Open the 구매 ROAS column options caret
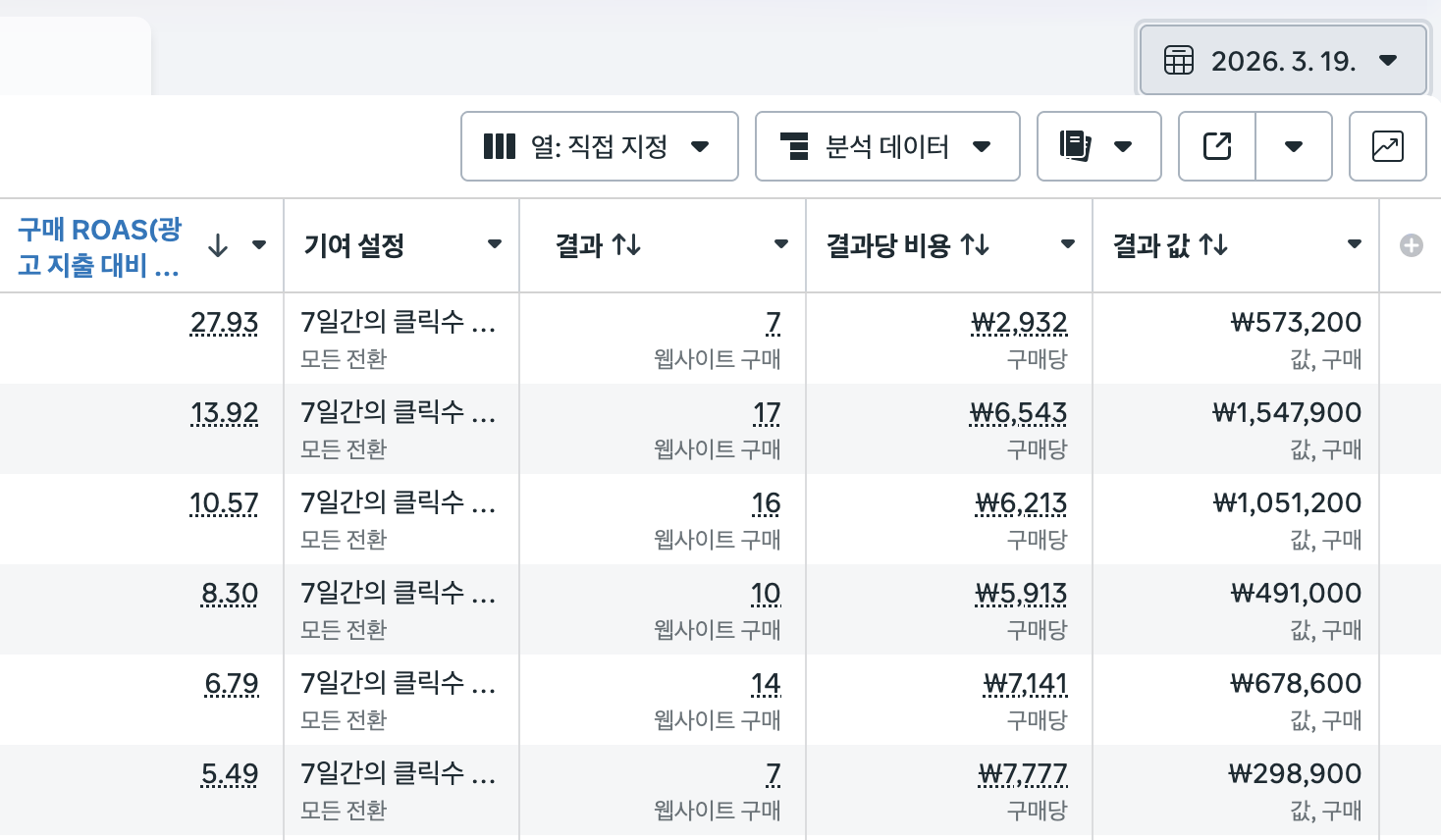 [259, 245]
